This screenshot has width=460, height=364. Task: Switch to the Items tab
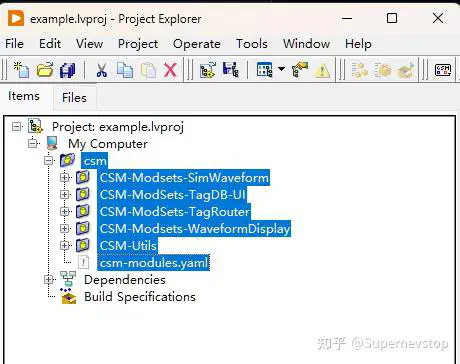point(24,96)
